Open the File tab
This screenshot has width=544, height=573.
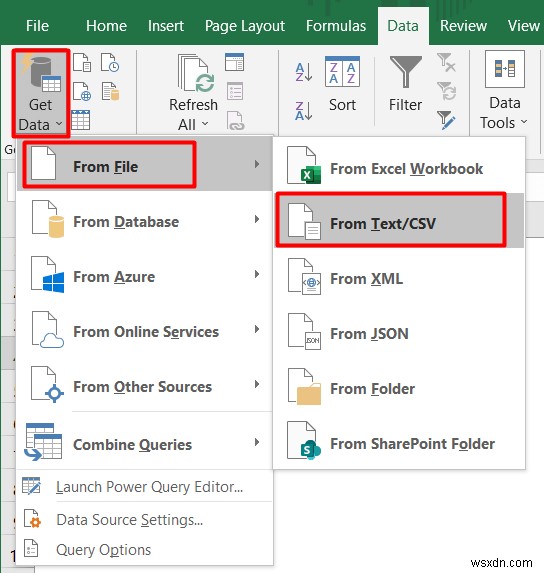tap(37, 26)
